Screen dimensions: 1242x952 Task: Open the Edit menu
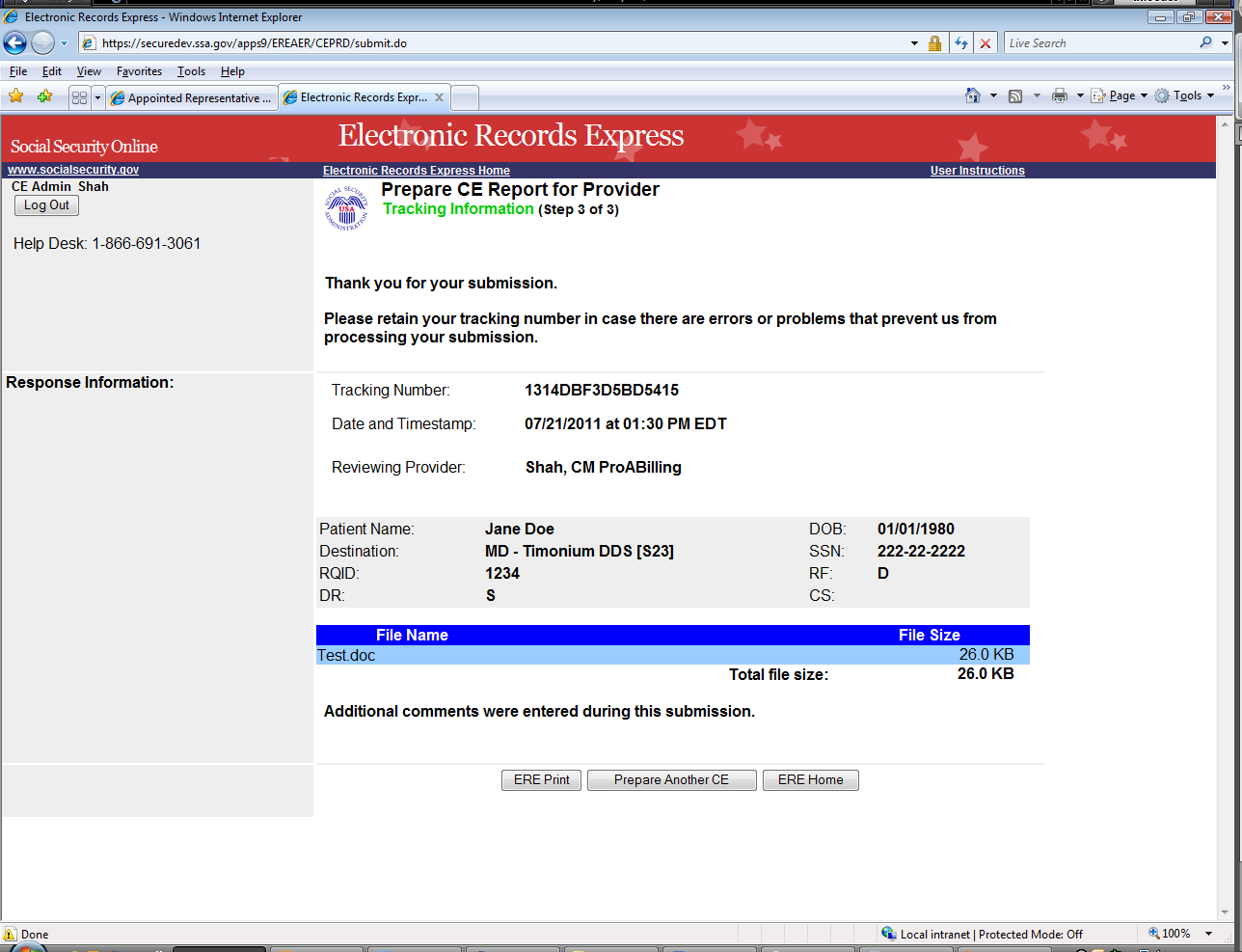[52, 71]
